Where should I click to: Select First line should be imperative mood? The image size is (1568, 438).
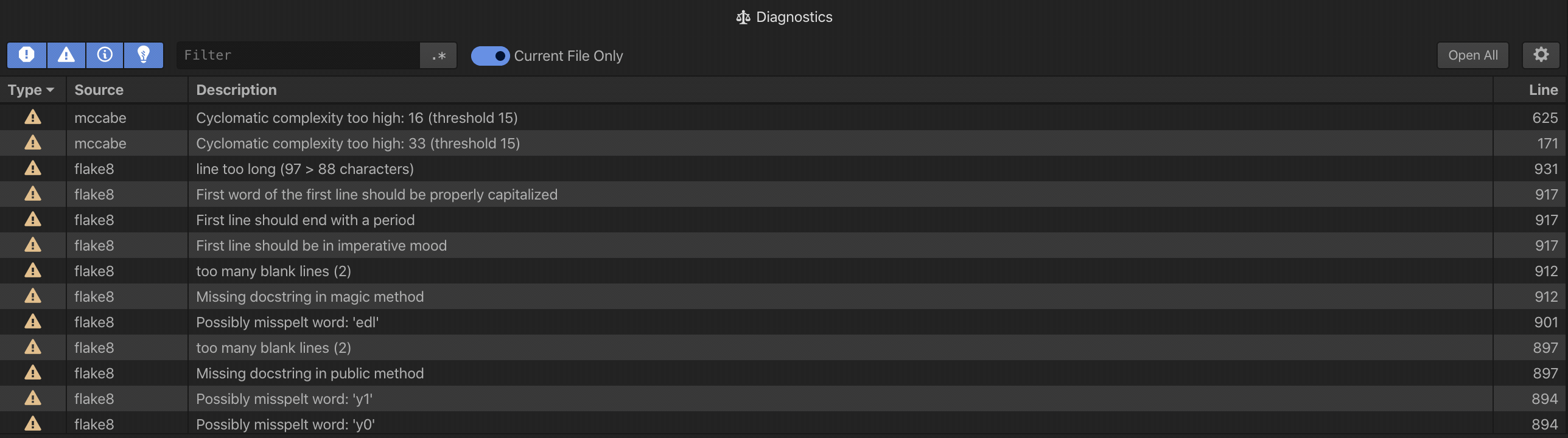pyautogui.click(x=321, y=246)
